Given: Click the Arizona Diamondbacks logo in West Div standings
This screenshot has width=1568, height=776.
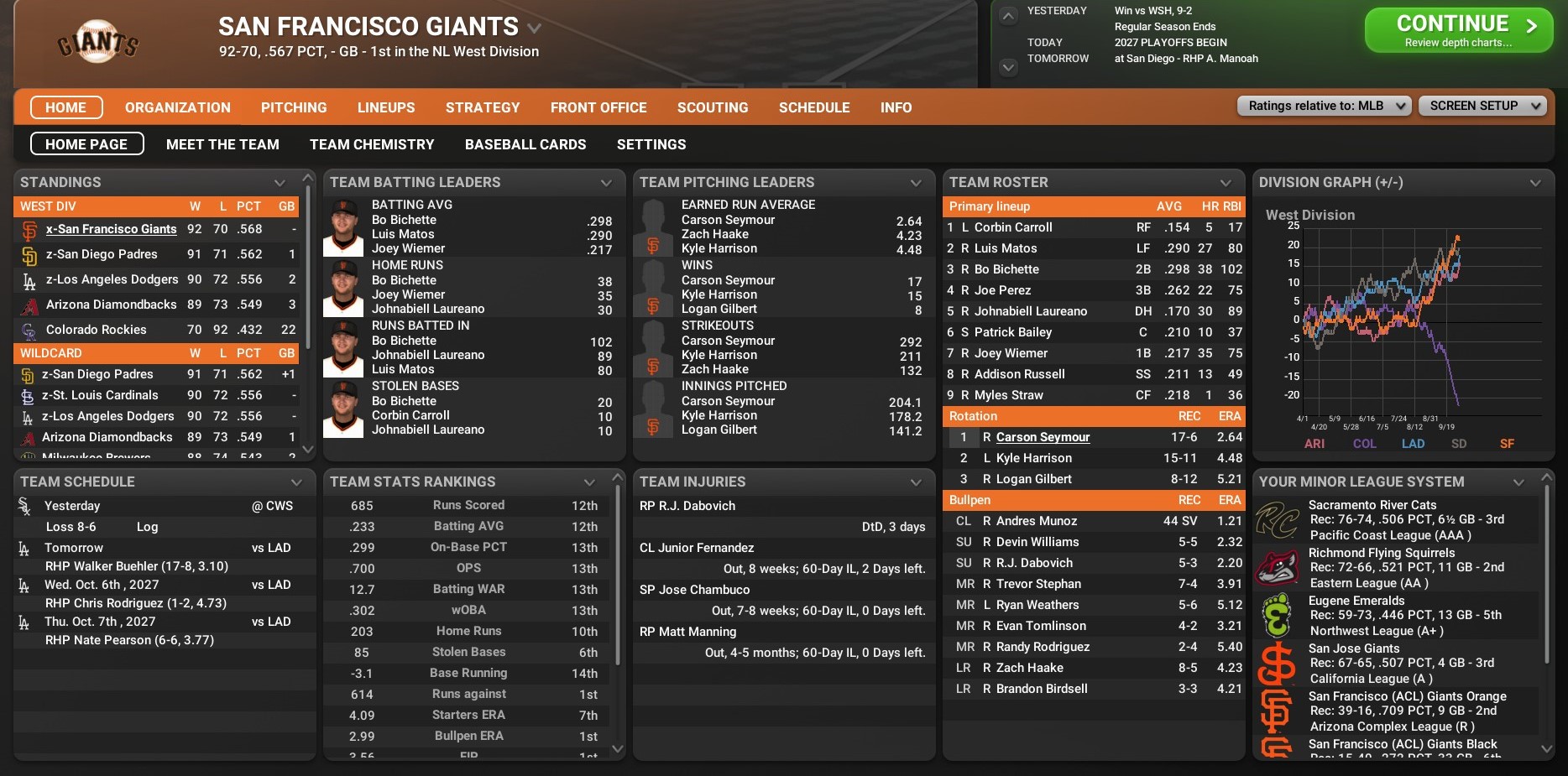Looking at the screenshot, I should point(29,305).
